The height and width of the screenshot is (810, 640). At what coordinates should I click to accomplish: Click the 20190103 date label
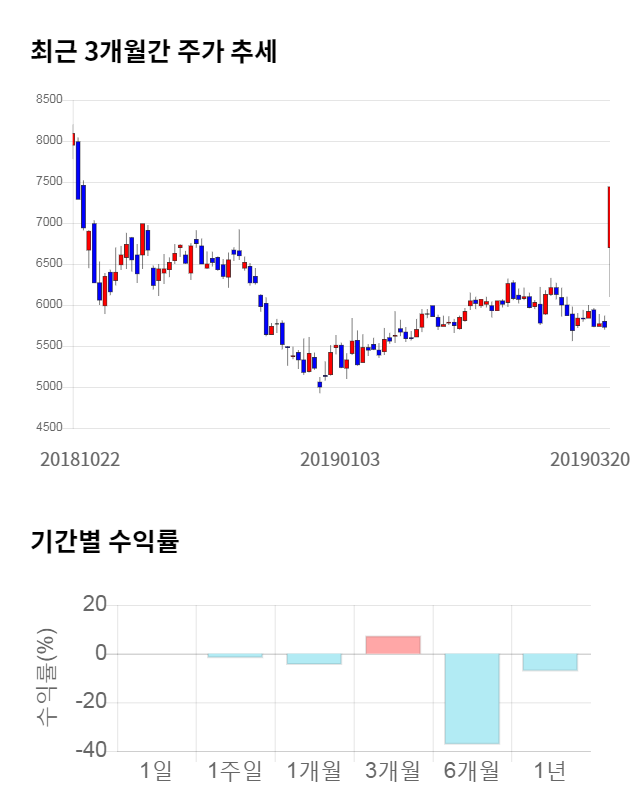(x=340, y=458)
